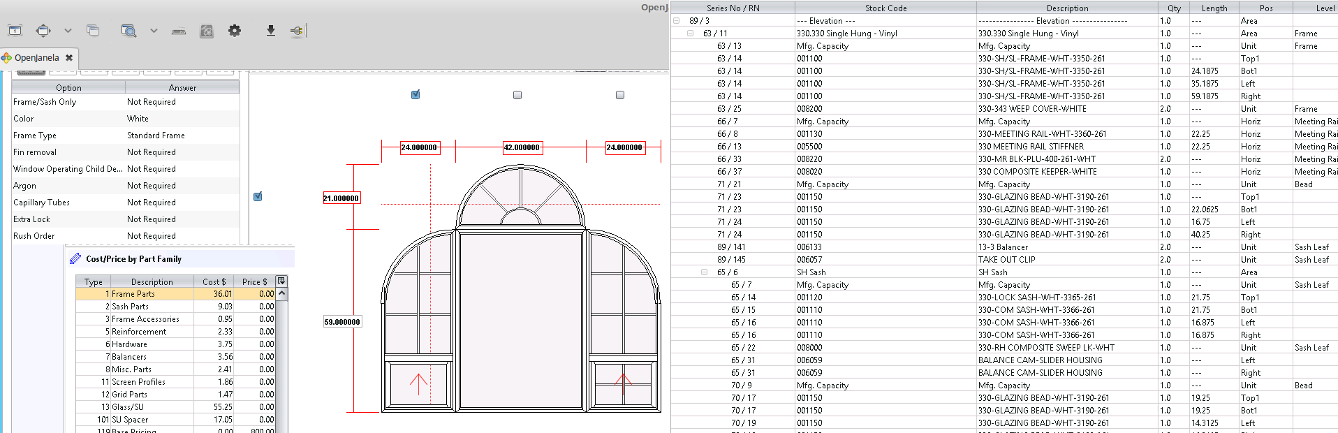The image size is (1338, 433).
Task: Open dropdown arrow beside the zoom window icon
Action: (x=153, y=31)
